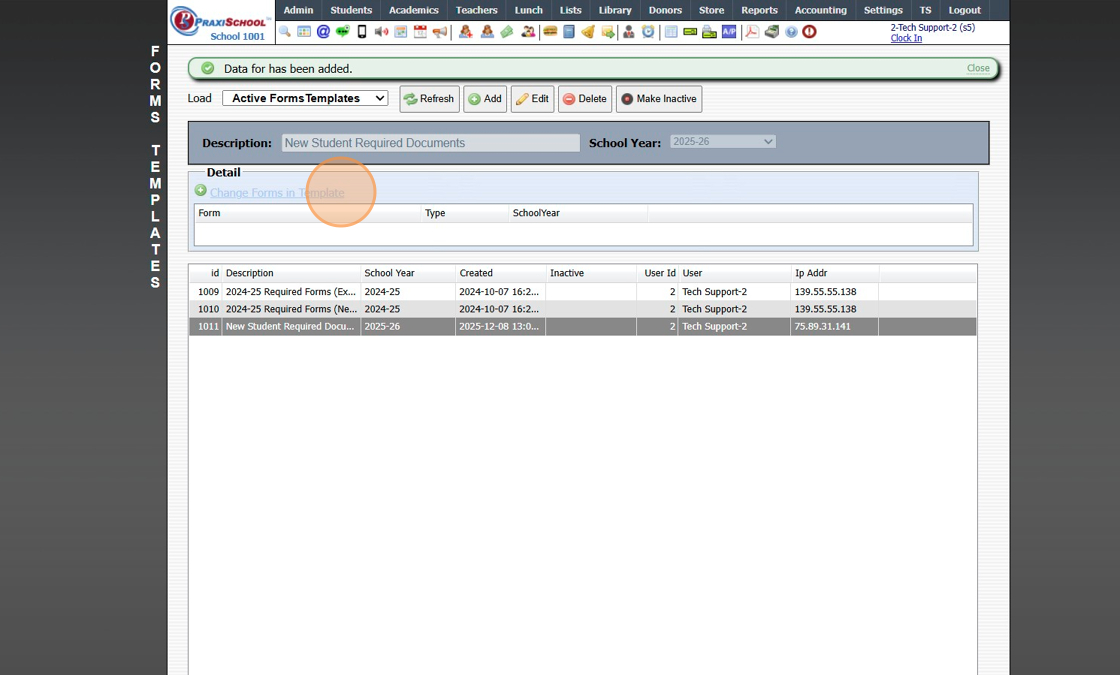The width and height of the screenshot is (1120, 675).
Task: Sort by the School Year column header in list
Action: 409,273
